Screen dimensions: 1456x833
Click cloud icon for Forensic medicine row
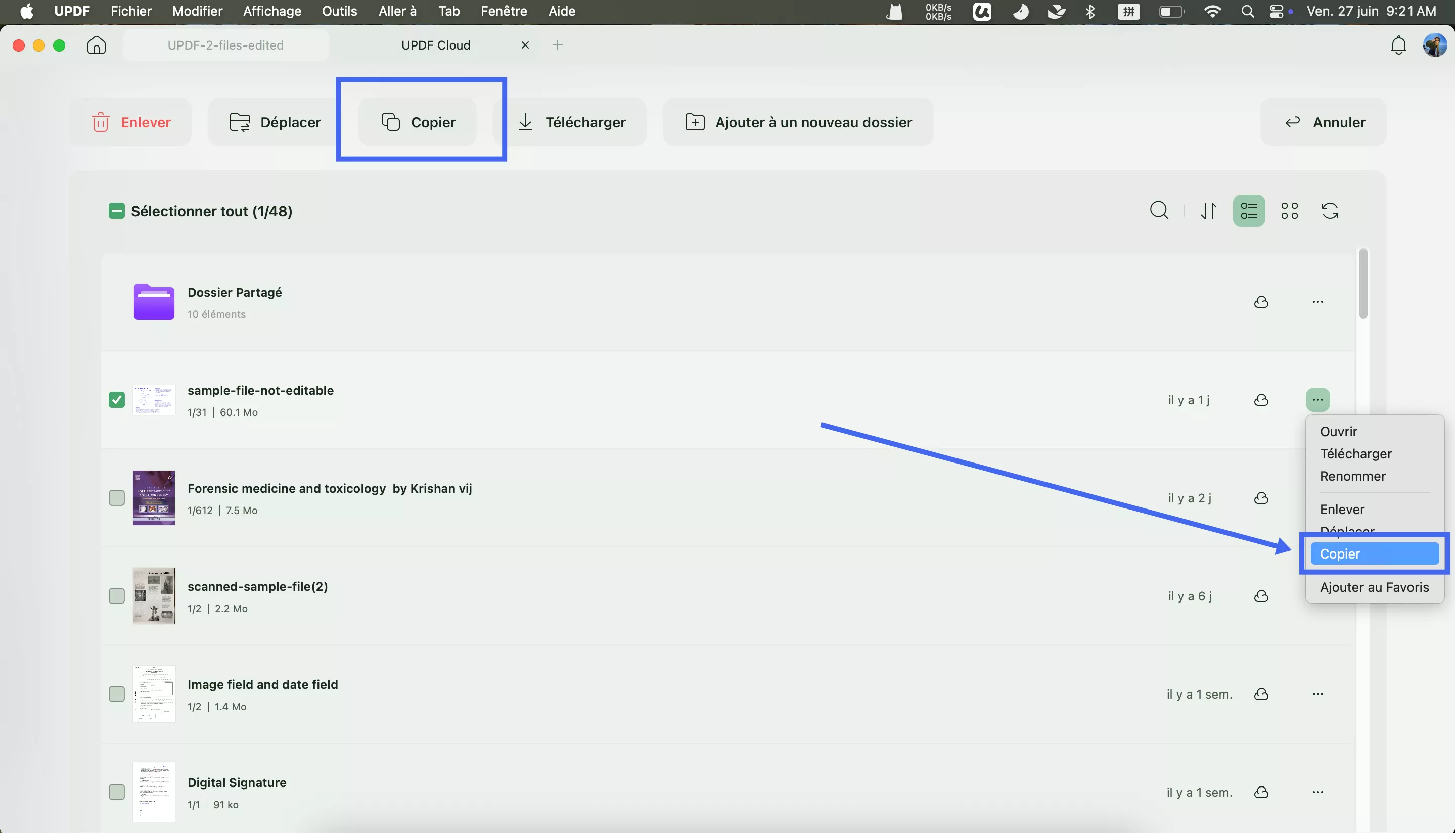(x=1261, y=498)
